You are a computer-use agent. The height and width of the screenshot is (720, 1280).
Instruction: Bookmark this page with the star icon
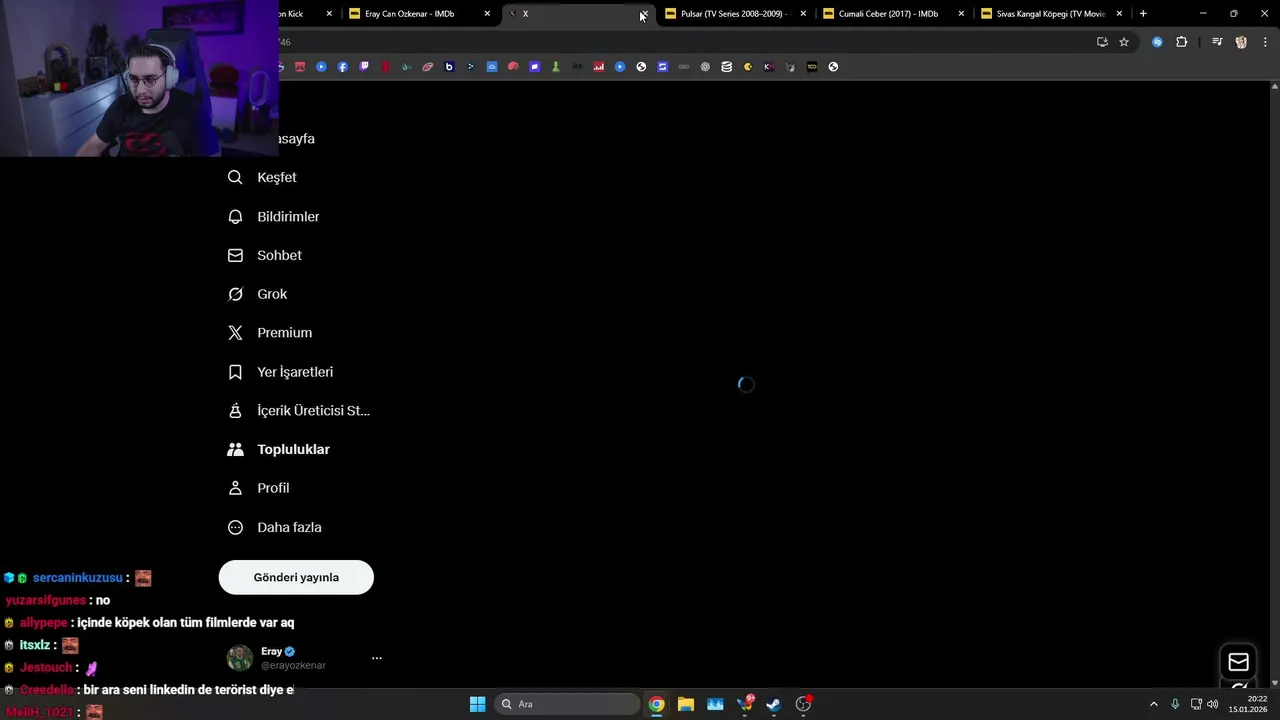click(x=1124, y=42)
